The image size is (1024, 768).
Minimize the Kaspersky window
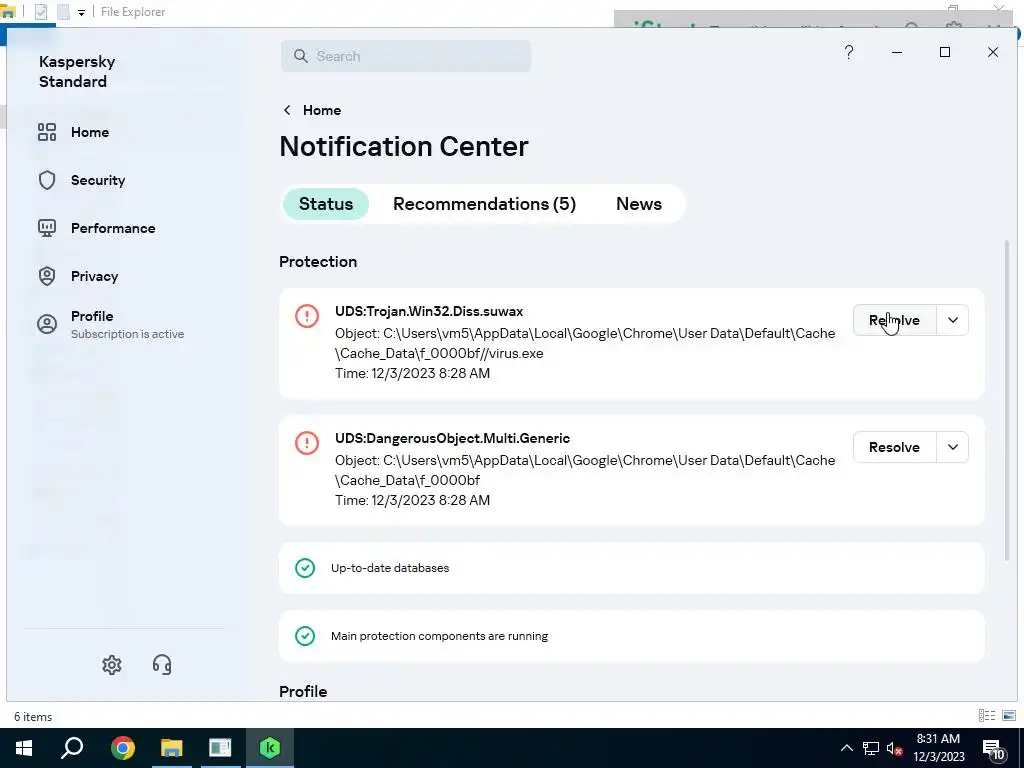[x=897, y=52]
